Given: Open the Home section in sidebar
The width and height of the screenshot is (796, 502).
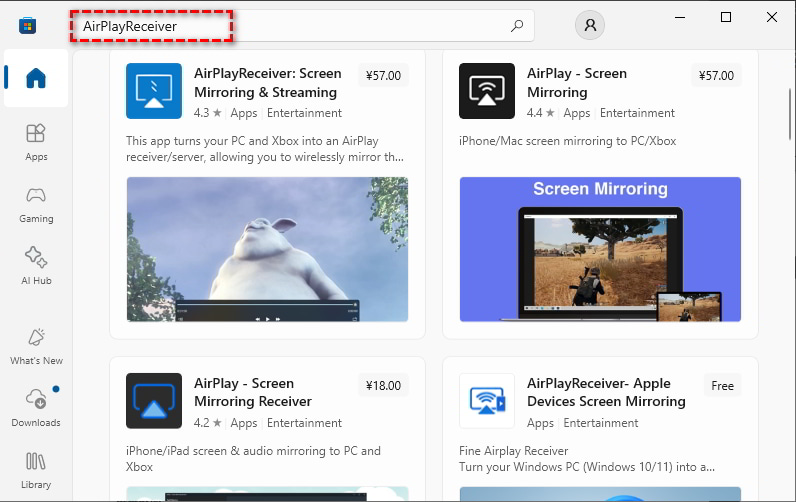Looking at the screenshot, I should [x=36, y=78].
